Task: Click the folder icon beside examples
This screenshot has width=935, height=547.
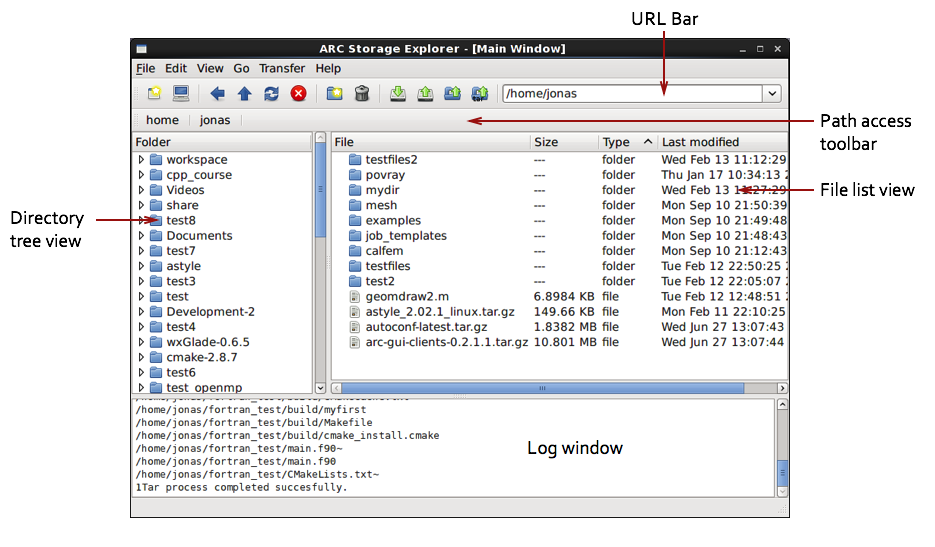Action: 355,220
